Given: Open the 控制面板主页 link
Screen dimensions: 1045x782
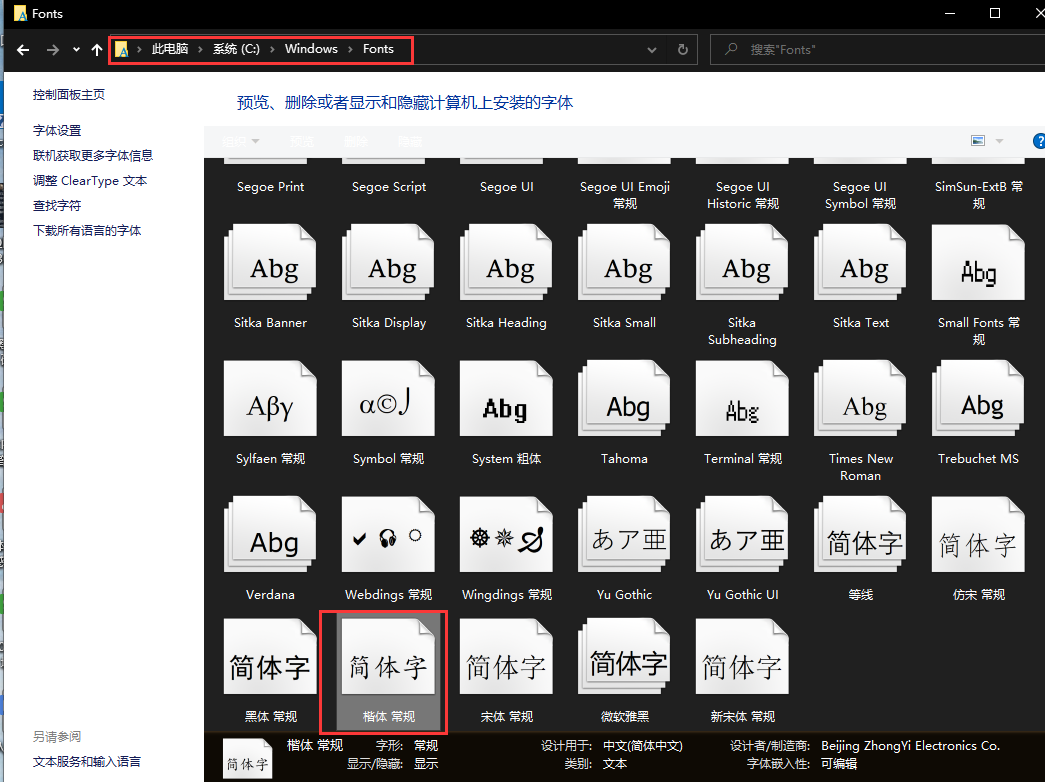Looking at the screenshot, I should click(69, 95).
